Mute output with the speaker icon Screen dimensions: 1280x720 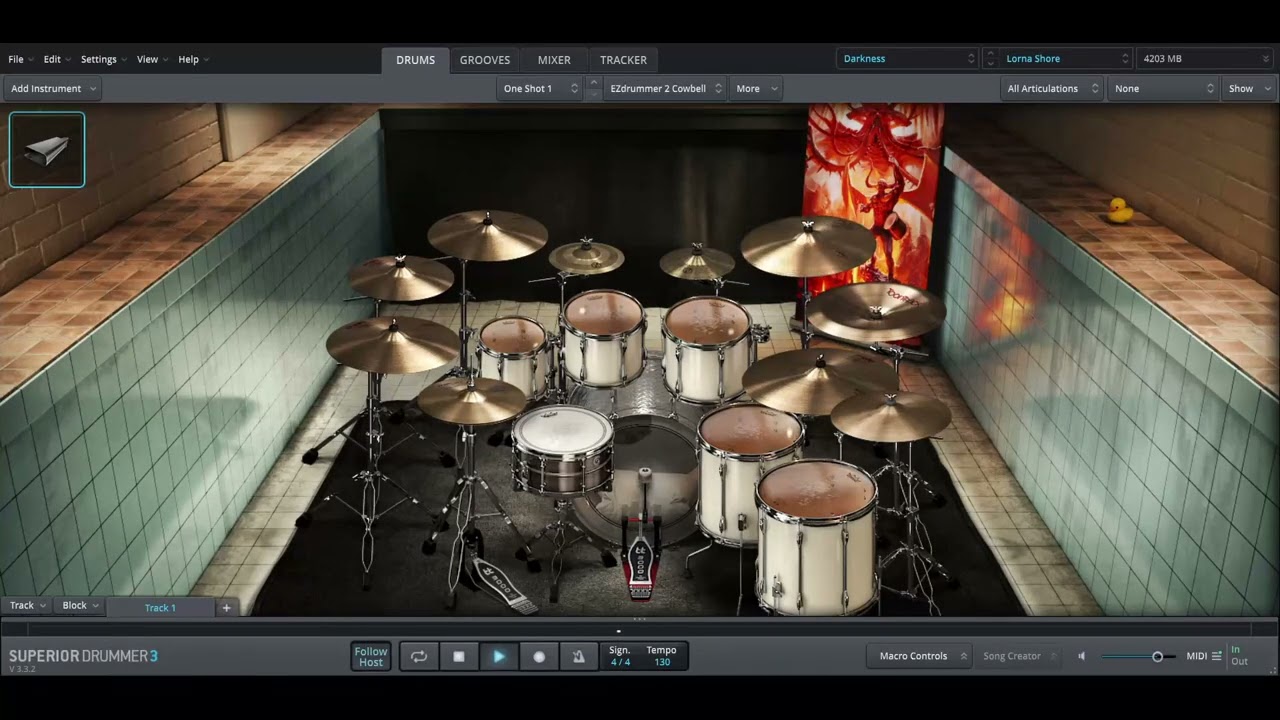[1081, 656]
